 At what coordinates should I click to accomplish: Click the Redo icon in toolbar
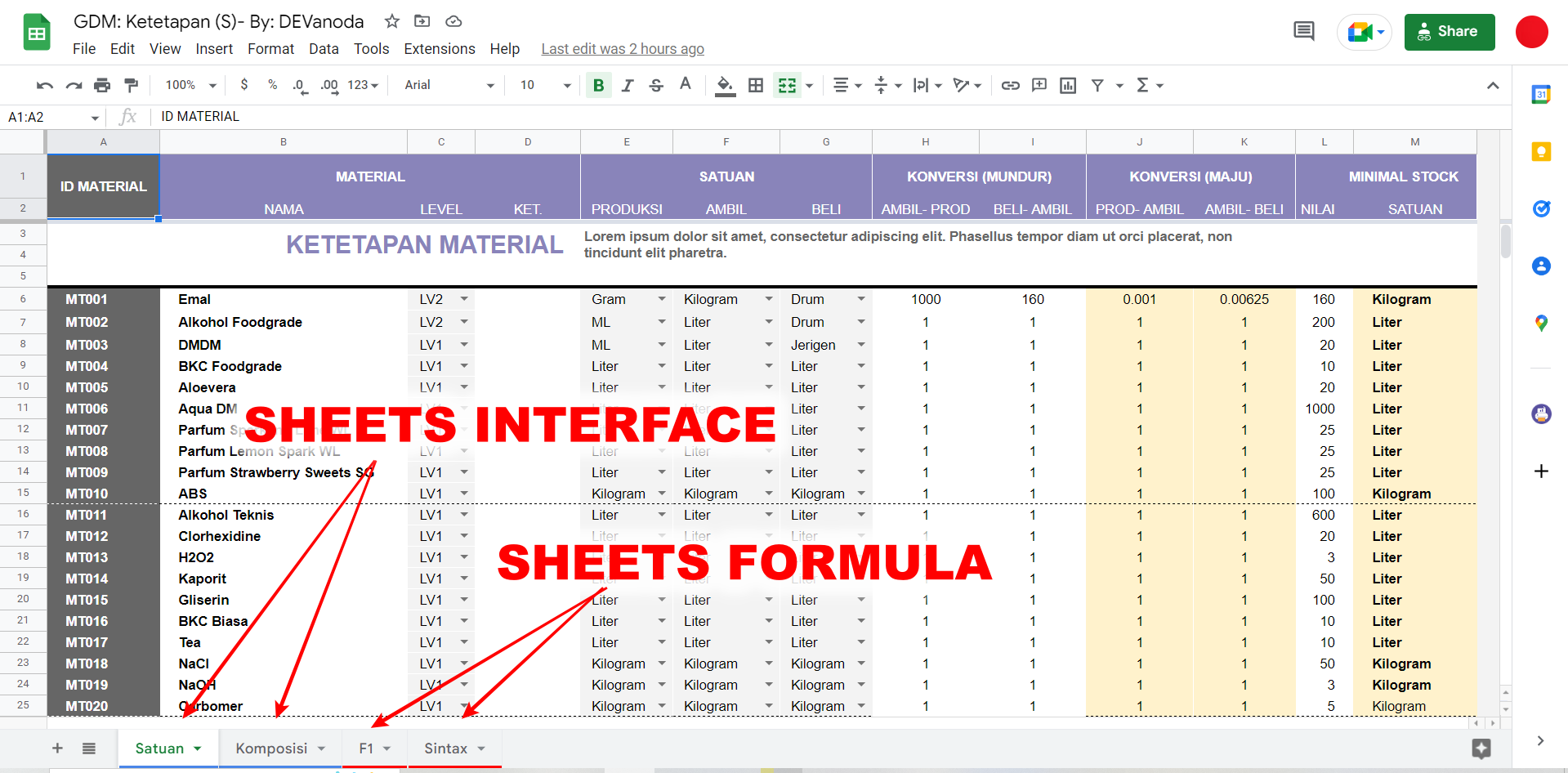tap(74, 85)
